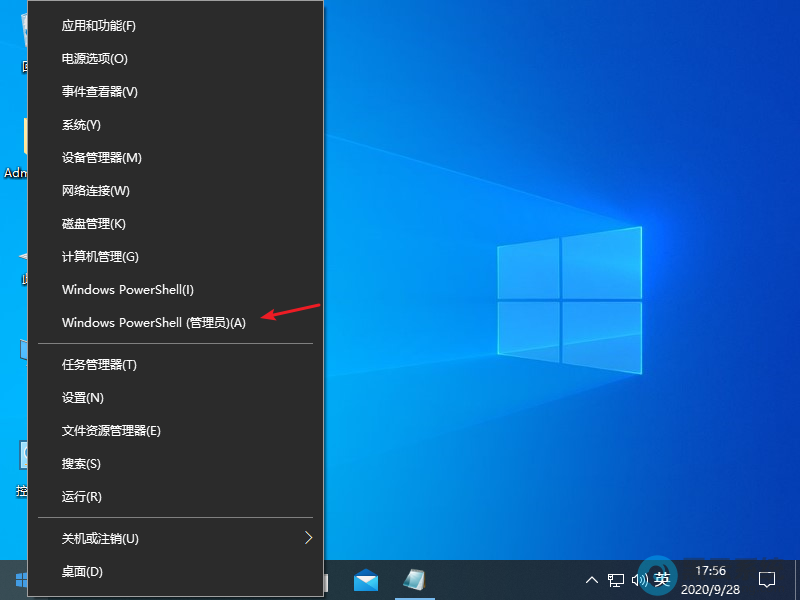Image resolution: width=800 pixels, height=600 pixels.
Task: Click the network status tray icon
Action: [x=616, y=580]
